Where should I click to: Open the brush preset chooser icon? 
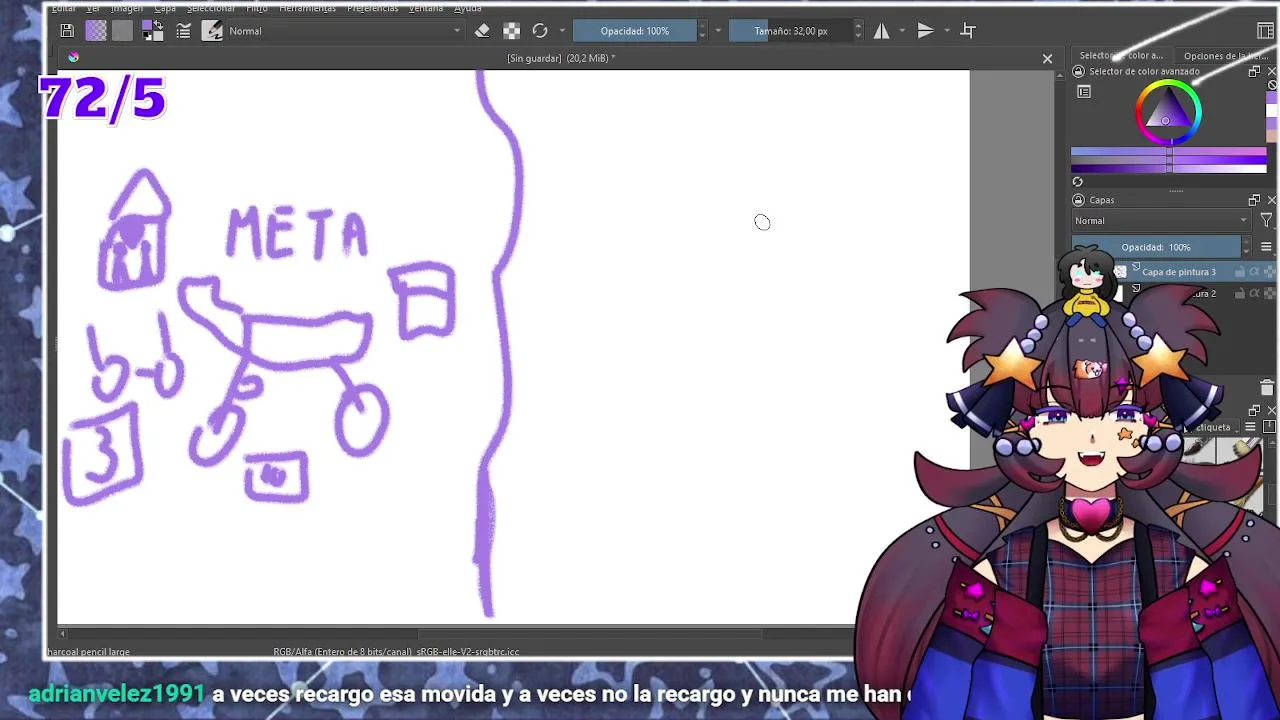pos(212,31)
